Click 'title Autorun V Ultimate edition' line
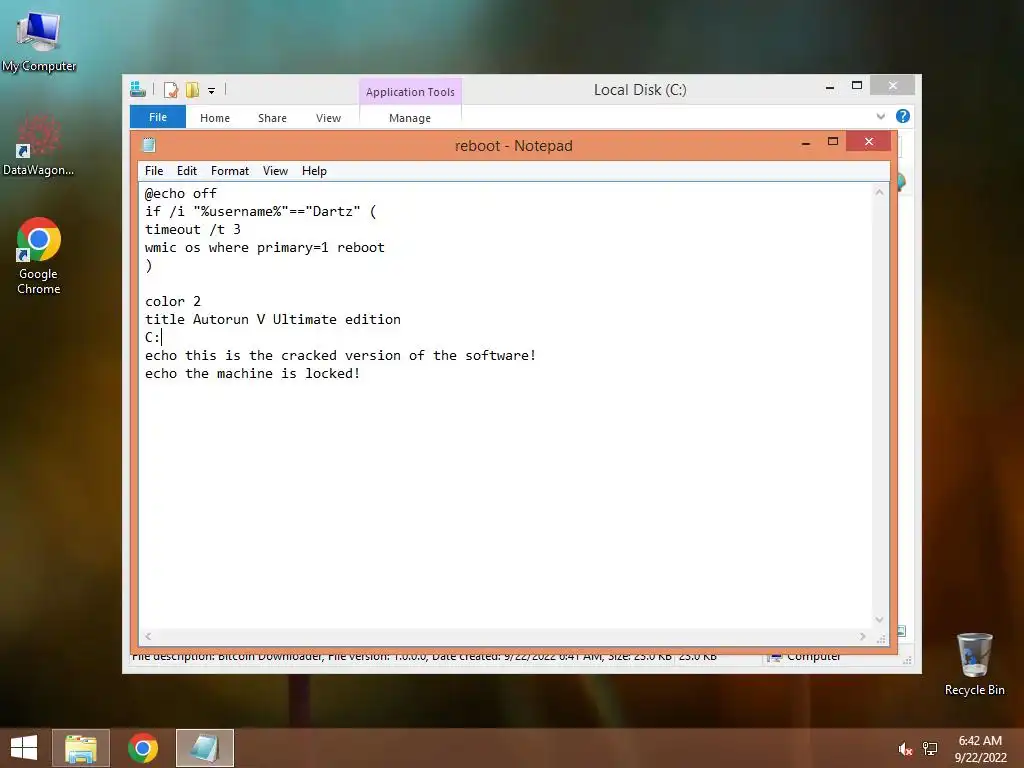Image resolution: width=1024 pixels, height=768 pixels. (x=273, y=319)
